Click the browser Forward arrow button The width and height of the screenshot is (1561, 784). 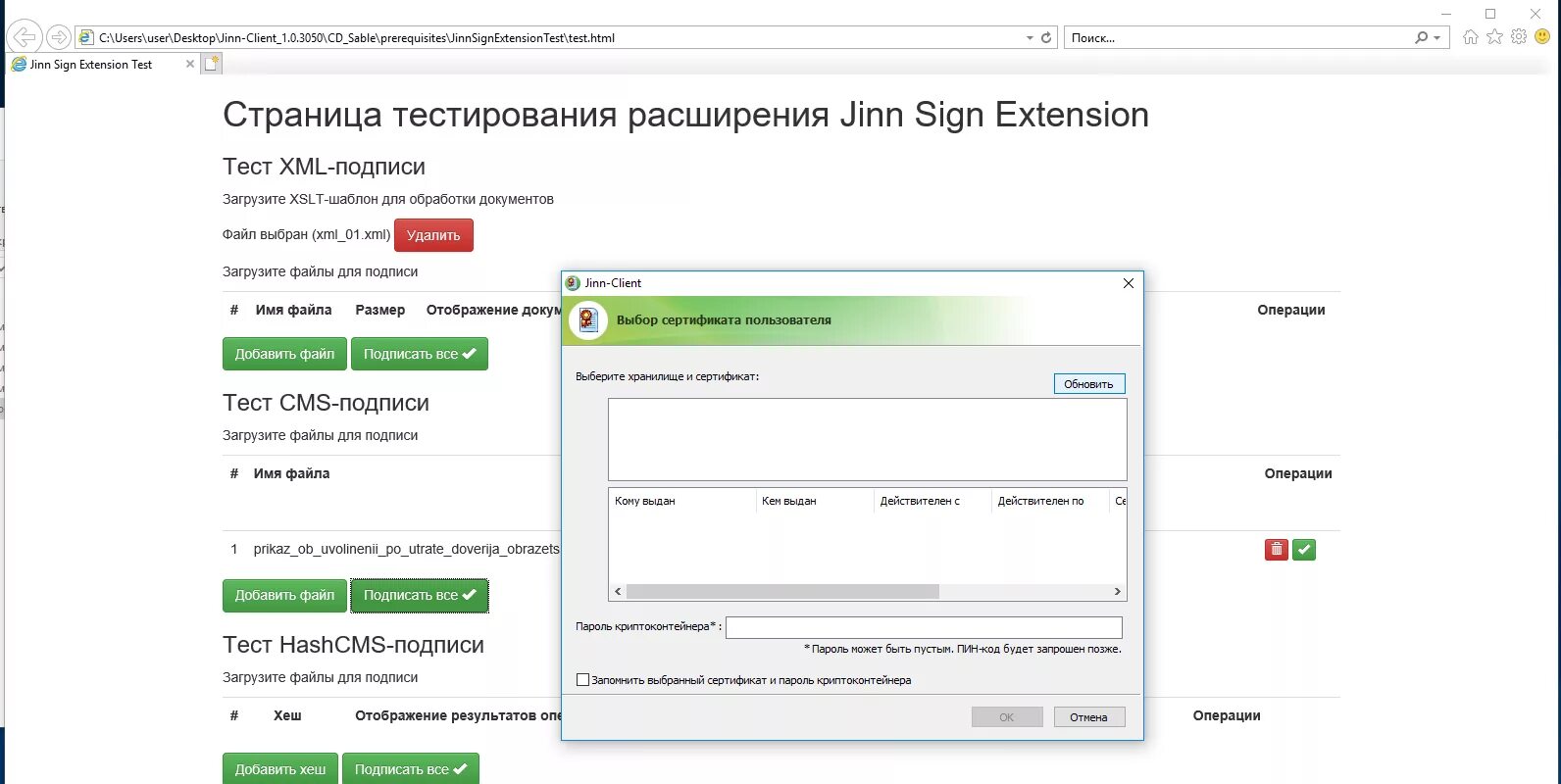point(59,37)
